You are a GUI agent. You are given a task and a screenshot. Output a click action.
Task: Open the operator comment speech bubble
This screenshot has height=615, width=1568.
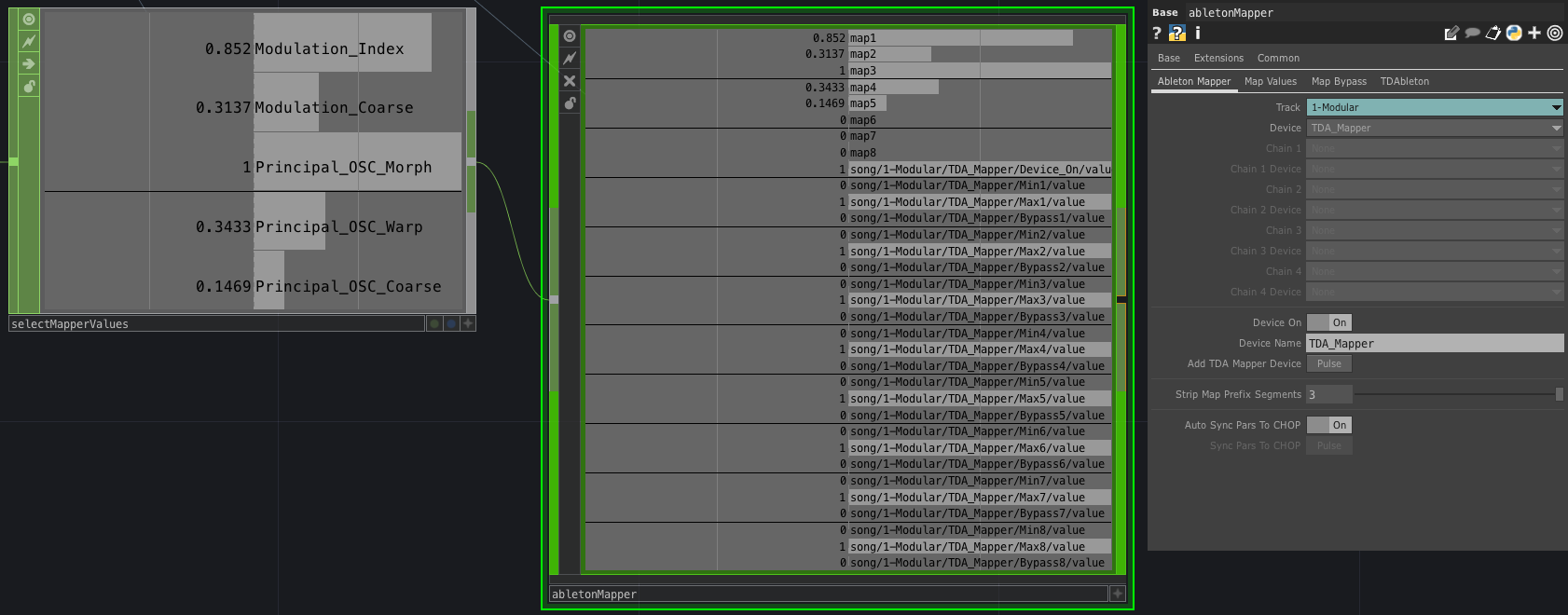pos(1472,34)
